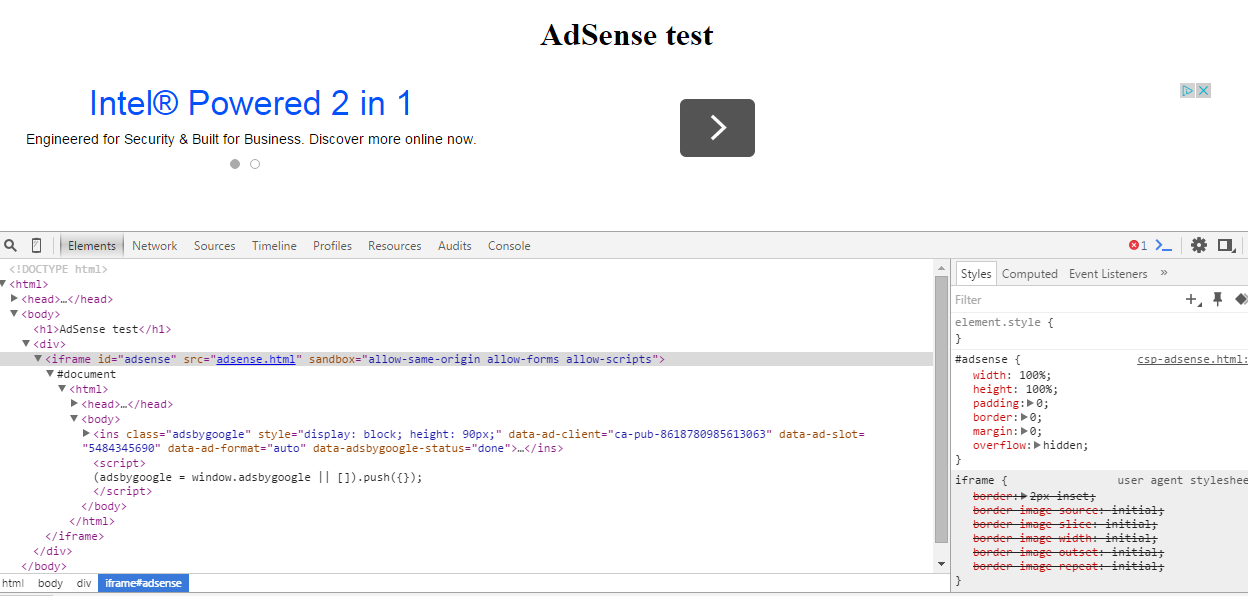Viewport: 1248px width, 596px height.
Task: Open the Resources panel
Action: tap(395, 245)
